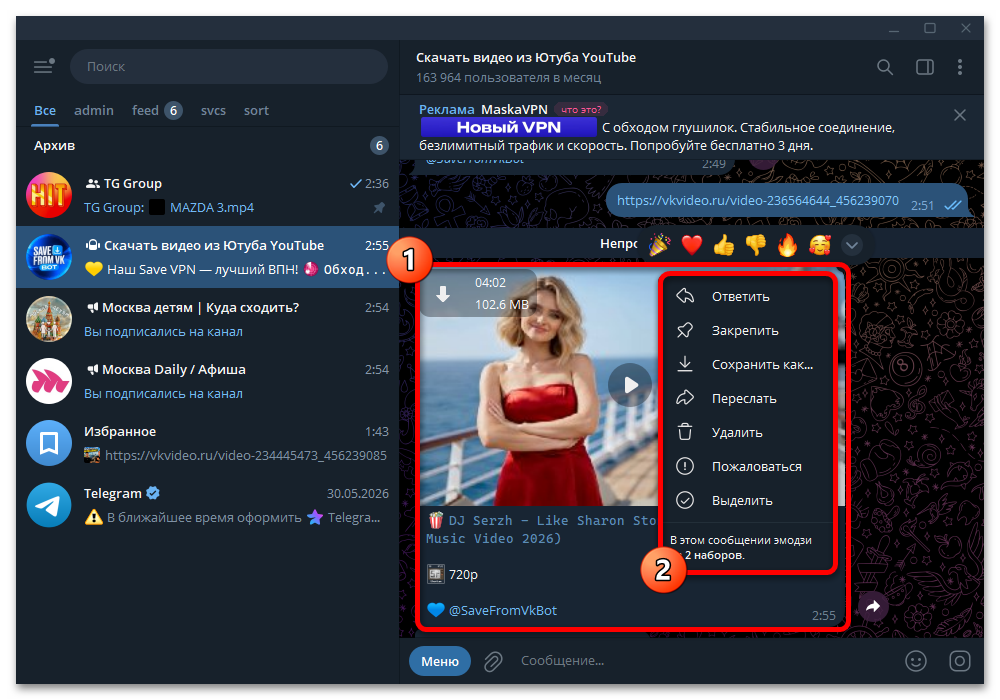Click the @SaveFromVkBot mention link
Image resolution: width=1000 pixels, height=700 pixels.
coord(503,610)
